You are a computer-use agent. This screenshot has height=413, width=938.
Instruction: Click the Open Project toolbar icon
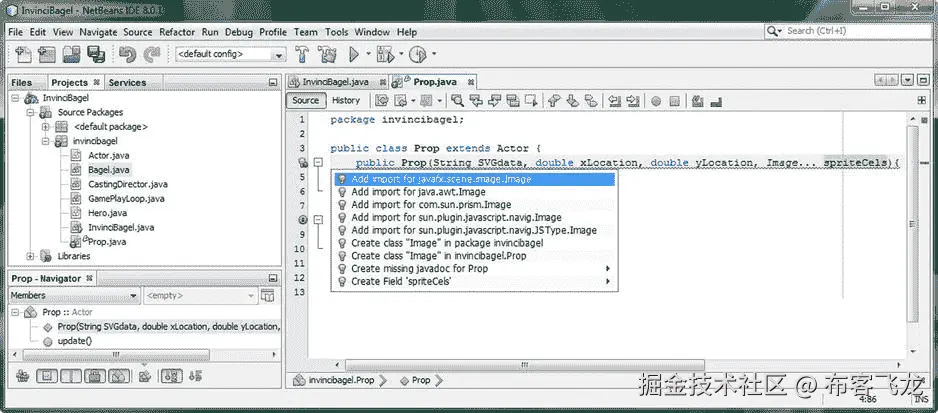71,54
